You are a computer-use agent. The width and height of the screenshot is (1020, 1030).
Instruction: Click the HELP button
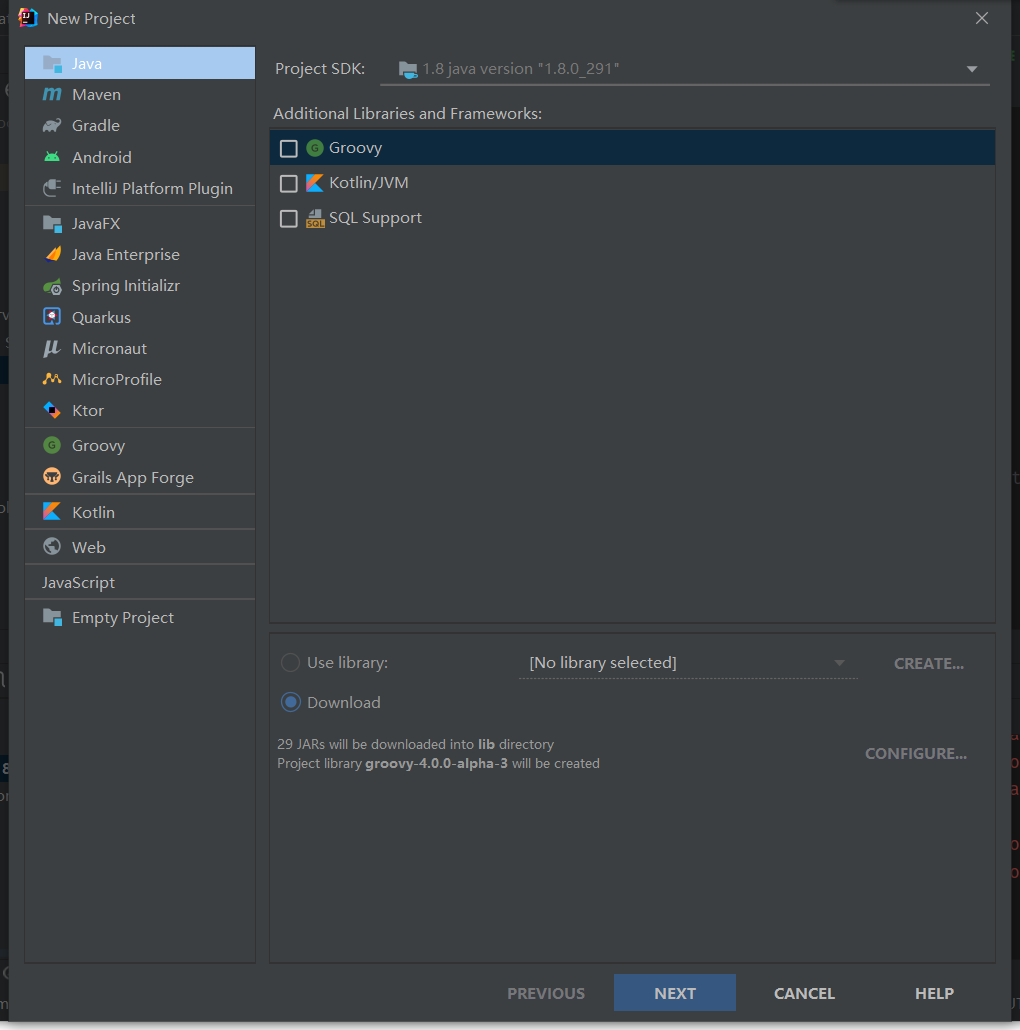tap(934, 993)
